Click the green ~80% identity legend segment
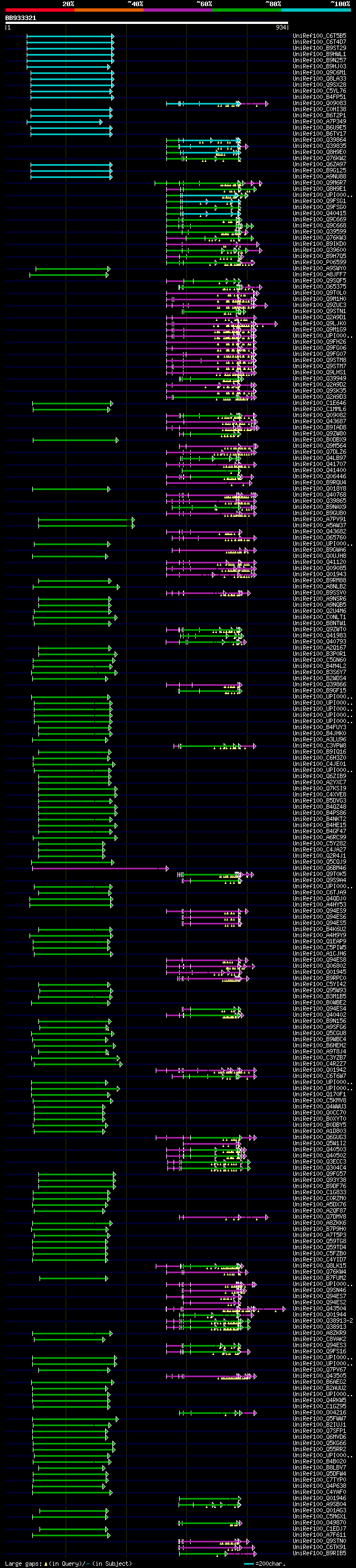 [247, 10]
